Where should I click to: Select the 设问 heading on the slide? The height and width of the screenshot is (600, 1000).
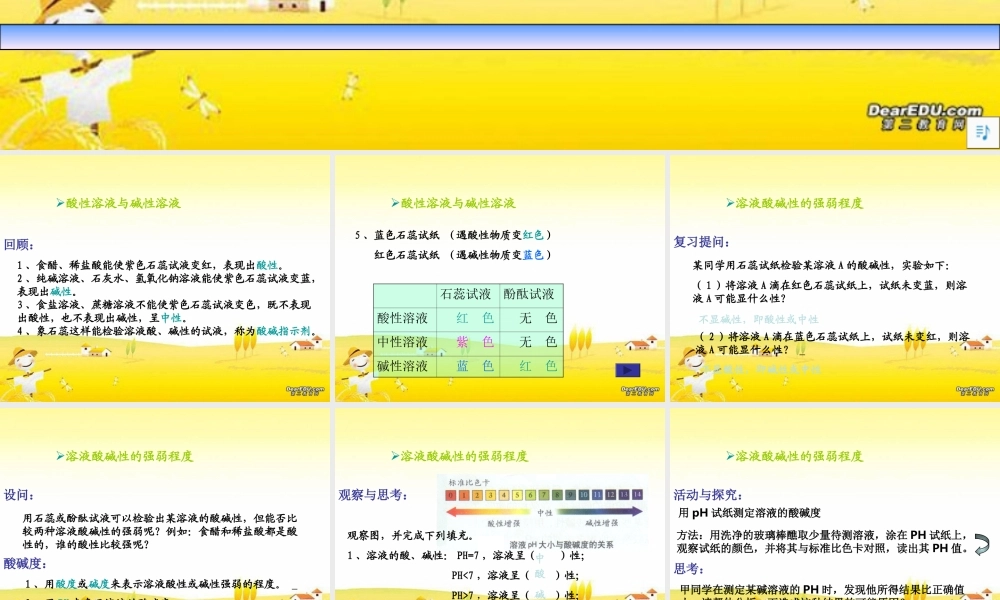coord(20,494)
